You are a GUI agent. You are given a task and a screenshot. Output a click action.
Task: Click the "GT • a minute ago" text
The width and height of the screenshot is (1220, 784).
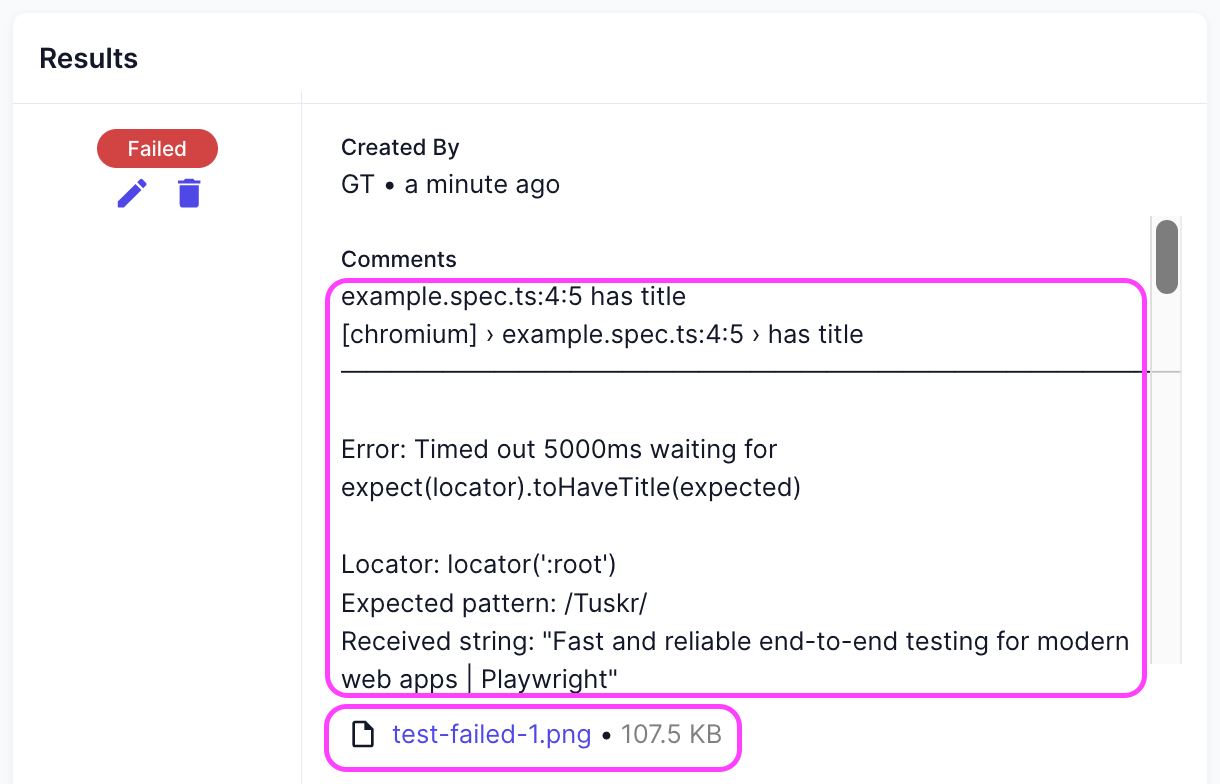coord(450,185)
